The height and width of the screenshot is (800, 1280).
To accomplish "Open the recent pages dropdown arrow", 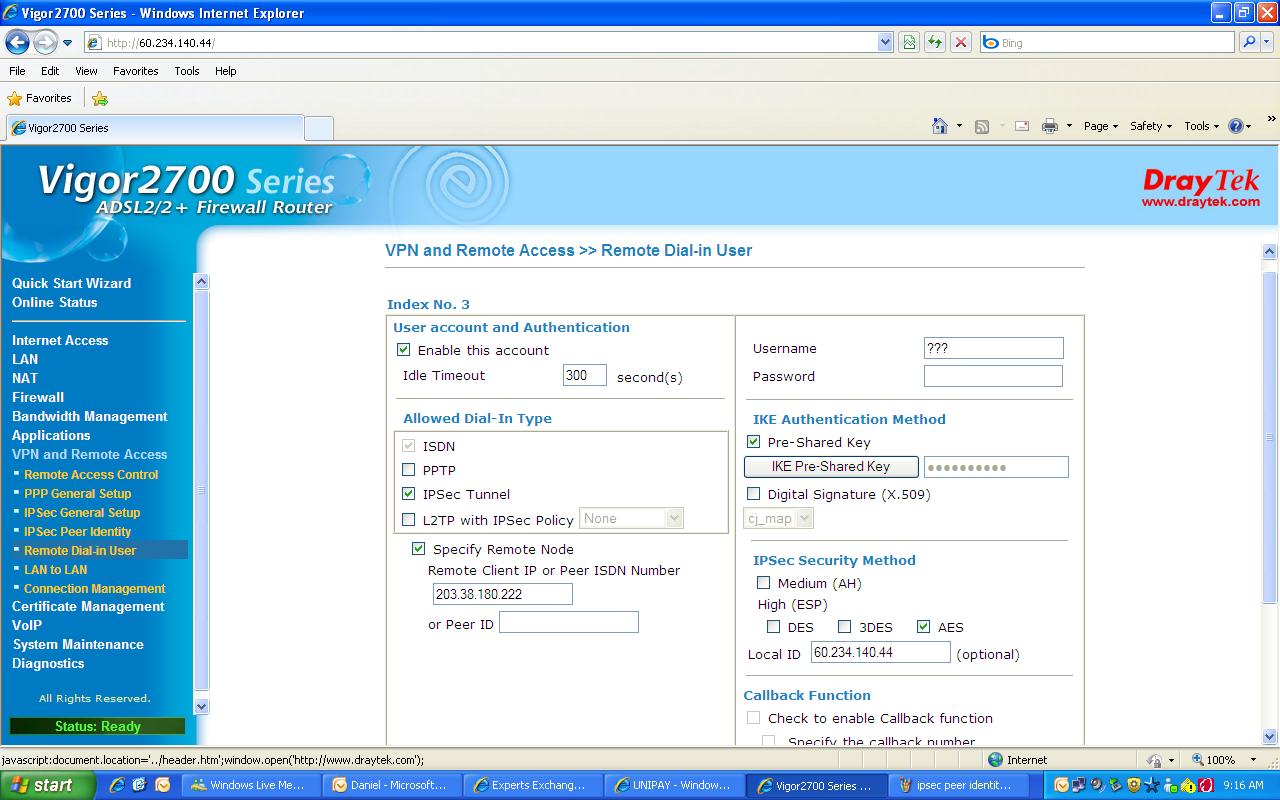I will [68, 43].
